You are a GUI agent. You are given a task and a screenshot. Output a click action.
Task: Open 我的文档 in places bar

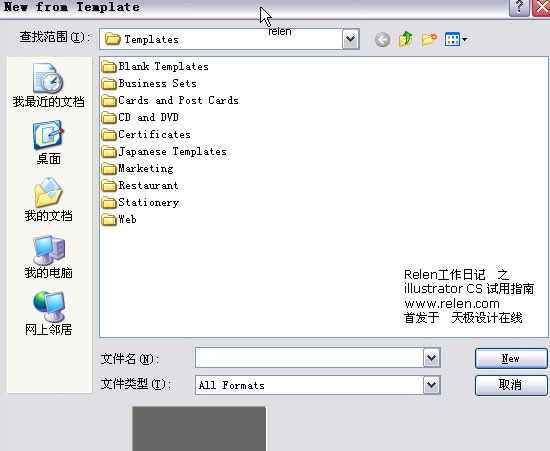(49, 200)
